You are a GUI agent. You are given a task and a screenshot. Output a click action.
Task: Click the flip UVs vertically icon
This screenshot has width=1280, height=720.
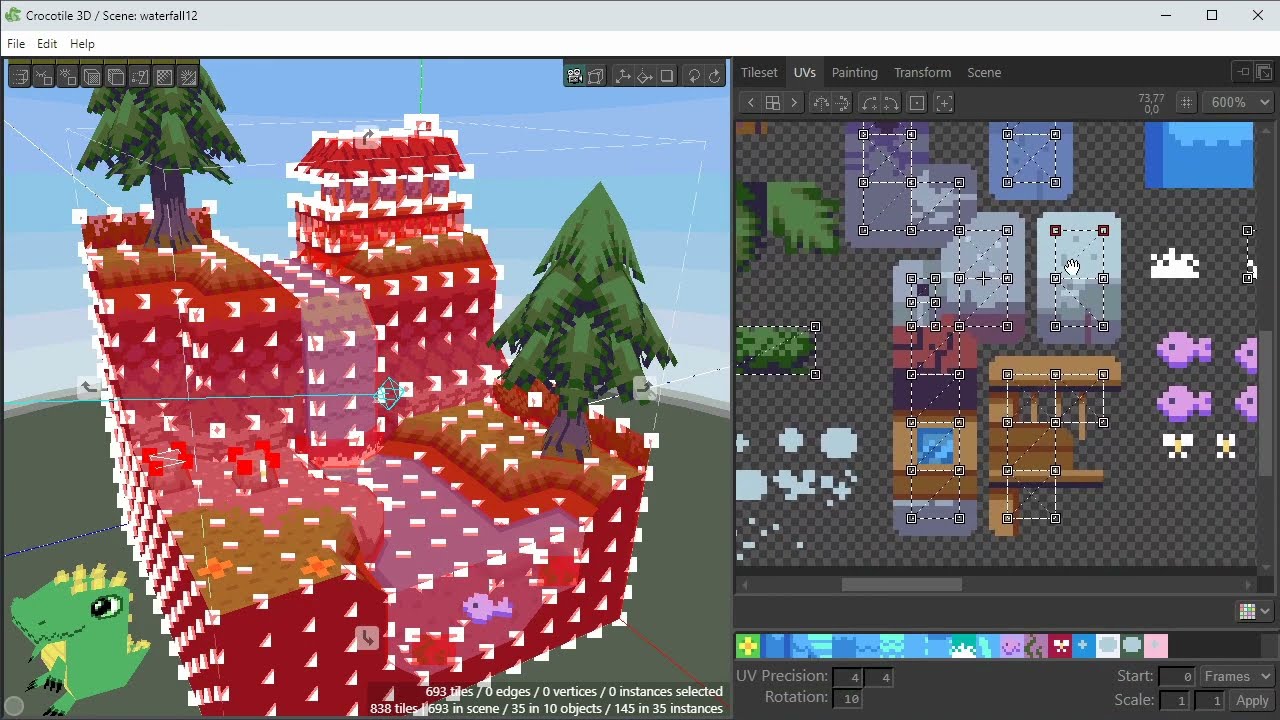pyautogui.click(x=842, y=103)
